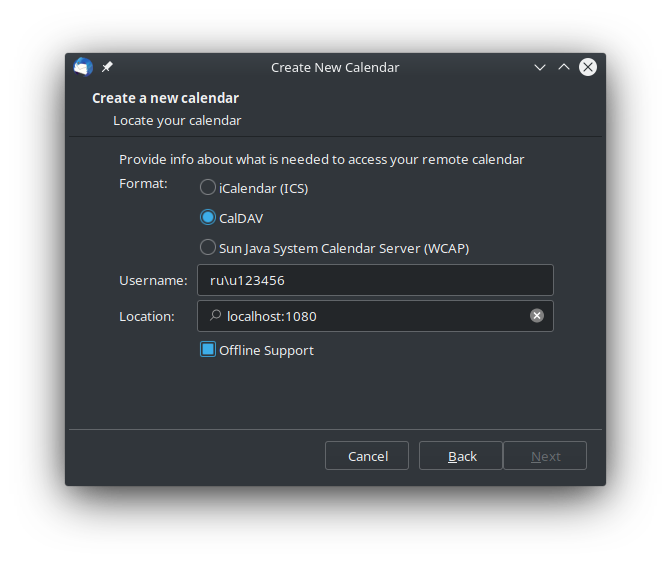Click the Thunderbird app icon in title bar
Viewport: 671px width, 563px height.
(x=83, y=67)
